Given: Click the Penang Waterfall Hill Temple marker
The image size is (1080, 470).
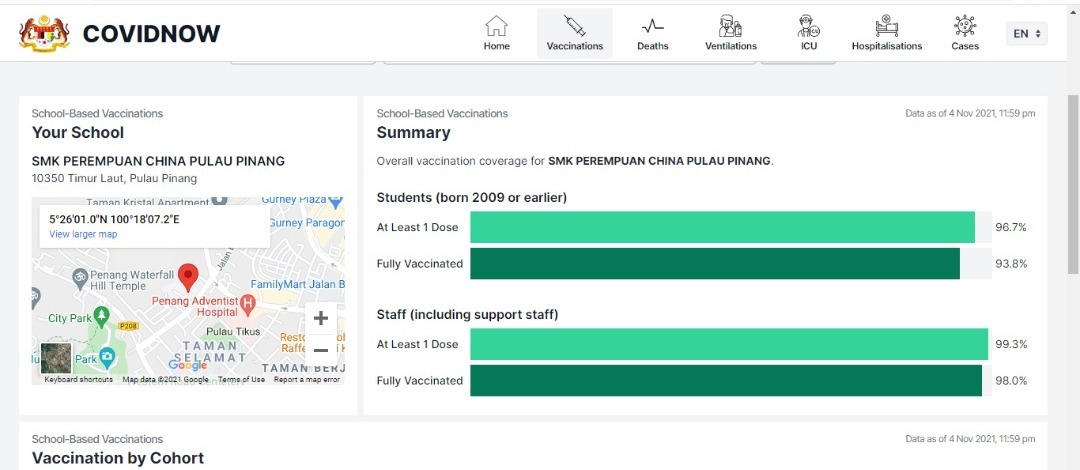Looking at the screenshot, I should point(80,278).
